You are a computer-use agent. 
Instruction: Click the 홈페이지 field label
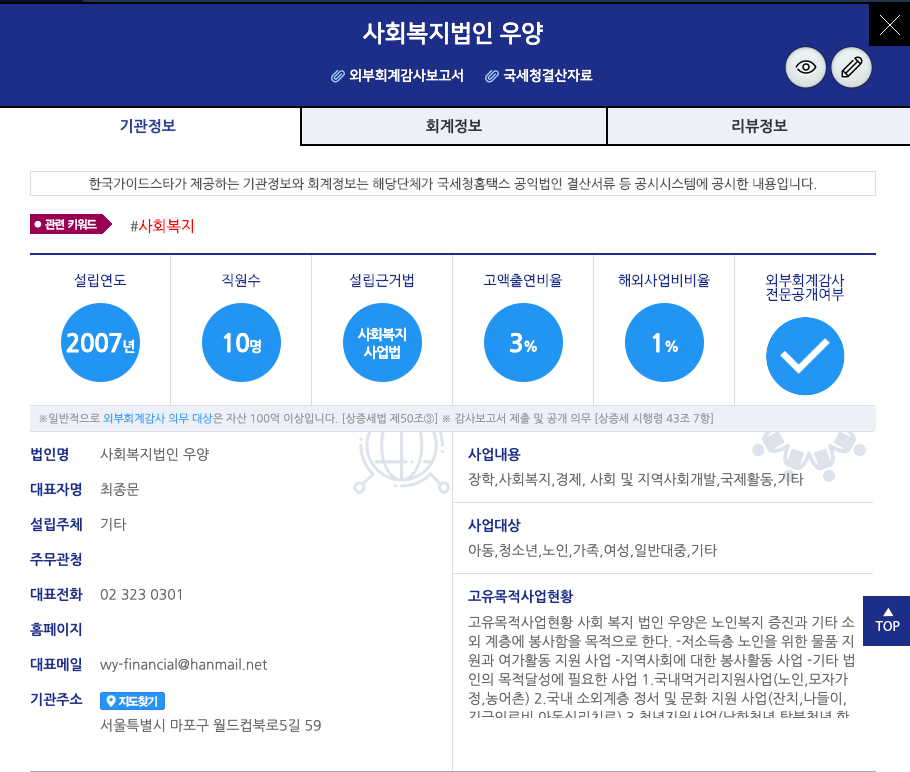pos(56,630)
